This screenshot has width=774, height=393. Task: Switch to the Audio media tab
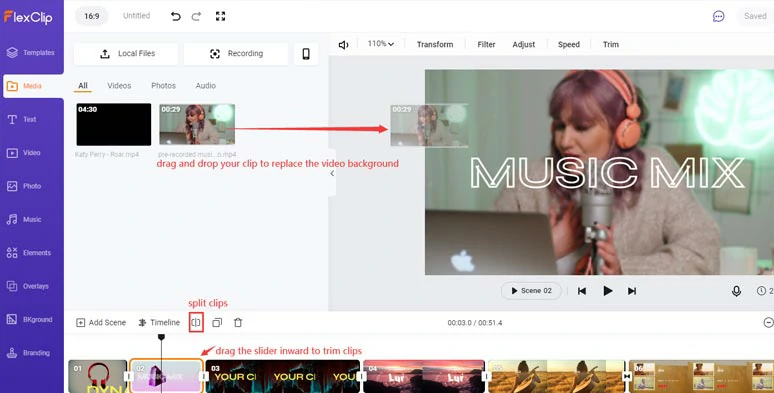coord(206,86)
